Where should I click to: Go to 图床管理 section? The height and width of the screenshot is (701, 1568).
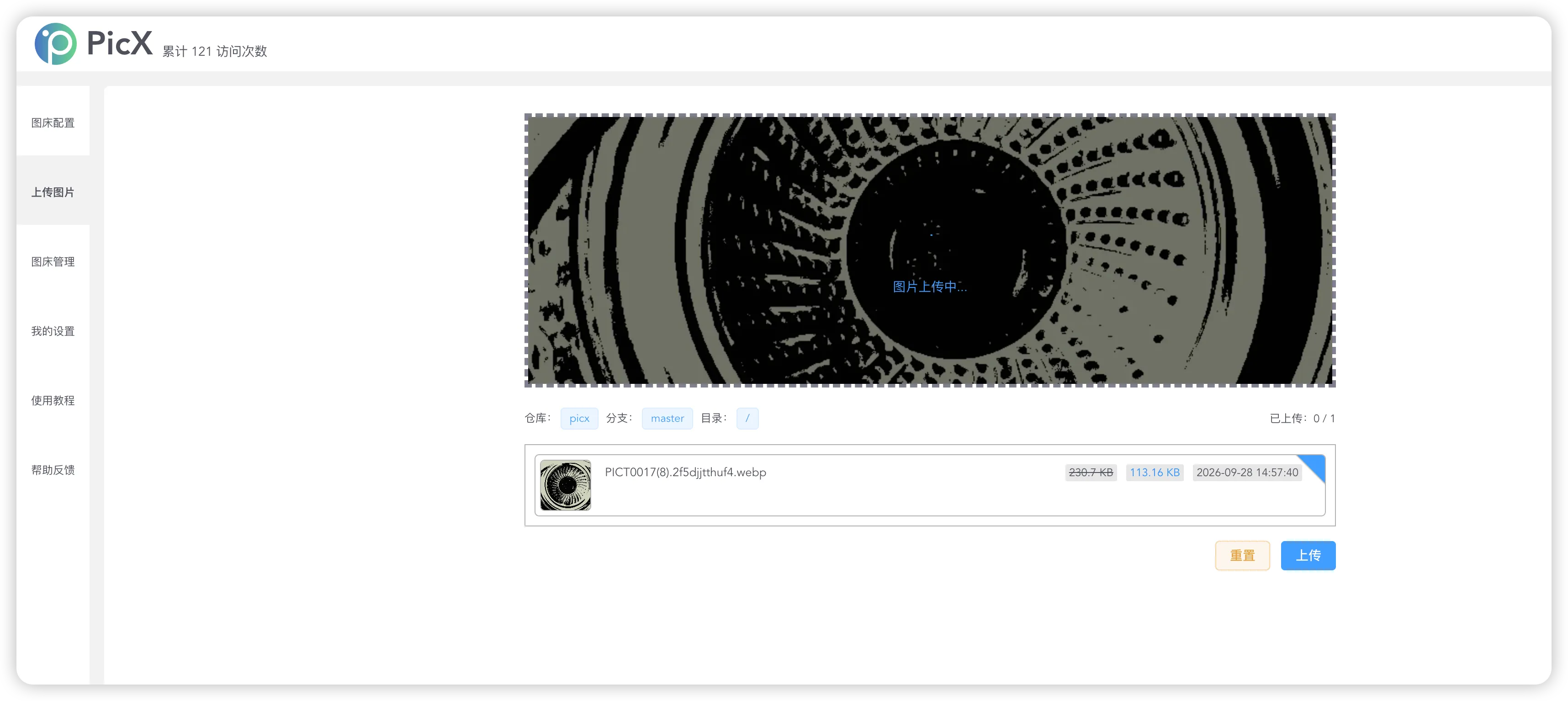pyautogui.click(x=53, y=261)
